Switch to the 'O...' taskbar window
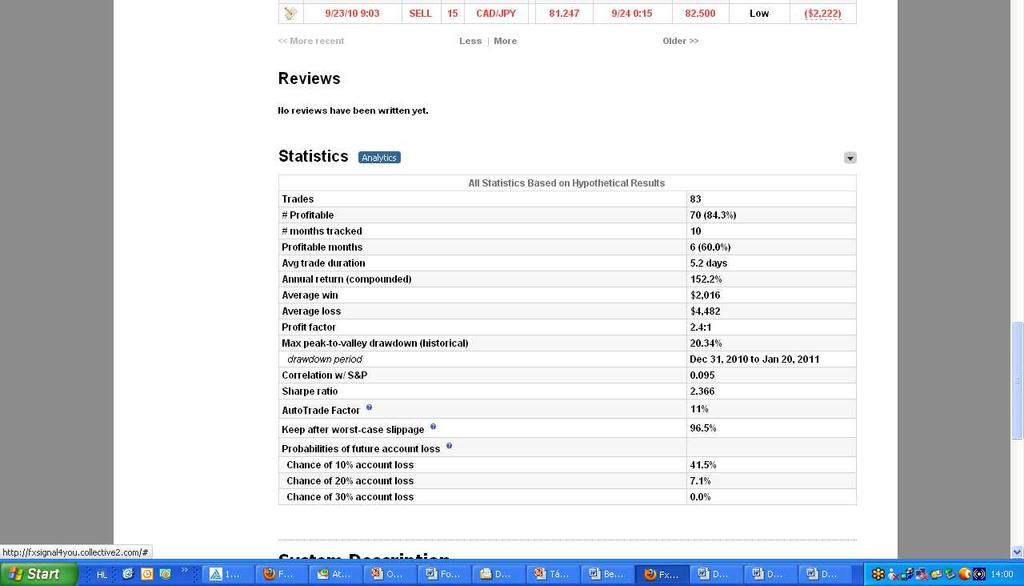The width and height of the screenshot is (1024, 586). 387,574
